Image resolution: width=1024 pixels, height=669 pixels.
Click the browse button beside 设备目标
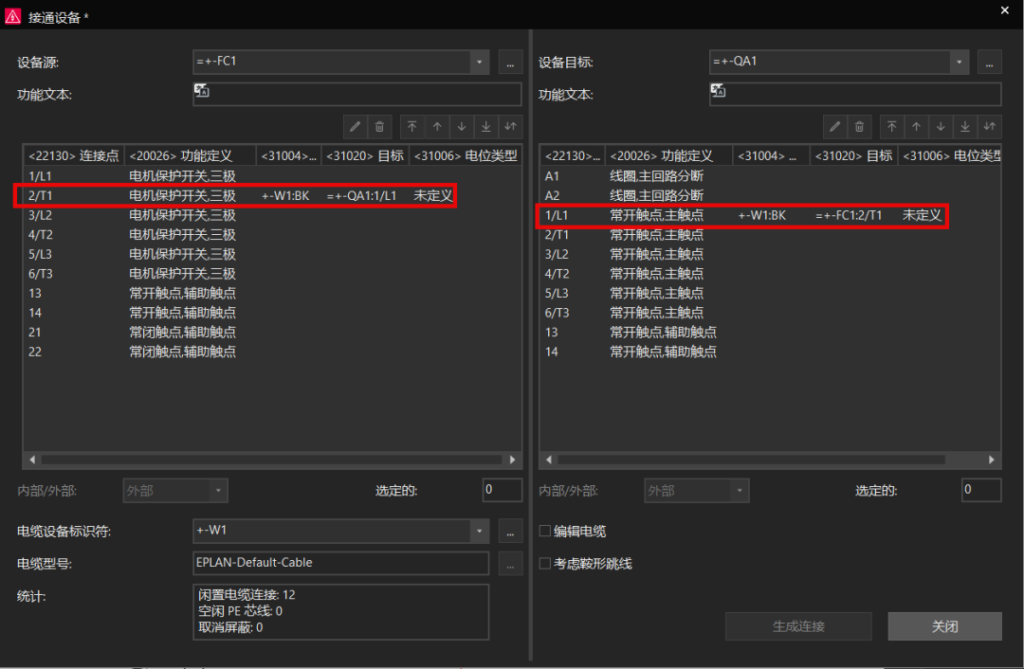point(989,62)
